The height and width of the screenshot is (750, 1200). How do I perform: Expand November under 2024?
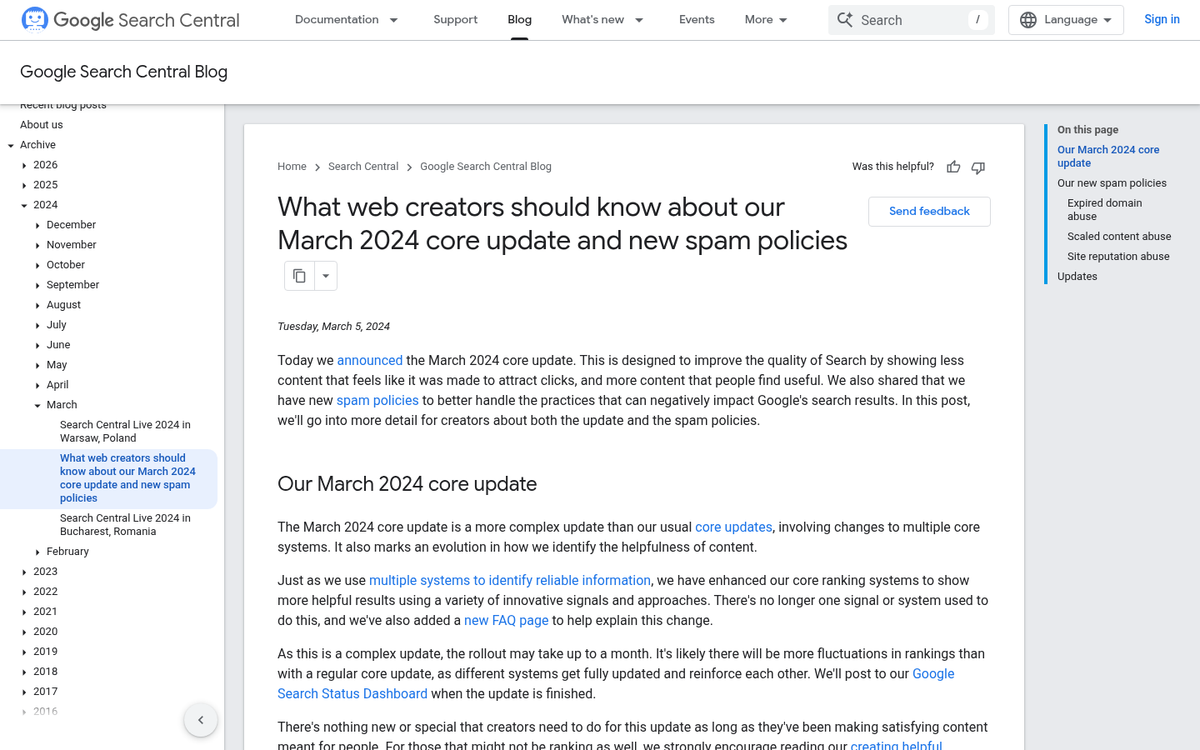coord(38,245)
